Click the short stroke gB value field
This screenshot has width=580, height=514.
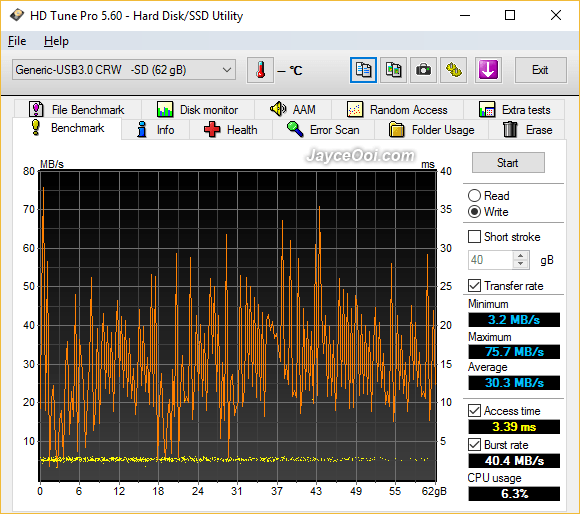pos(490,260)
